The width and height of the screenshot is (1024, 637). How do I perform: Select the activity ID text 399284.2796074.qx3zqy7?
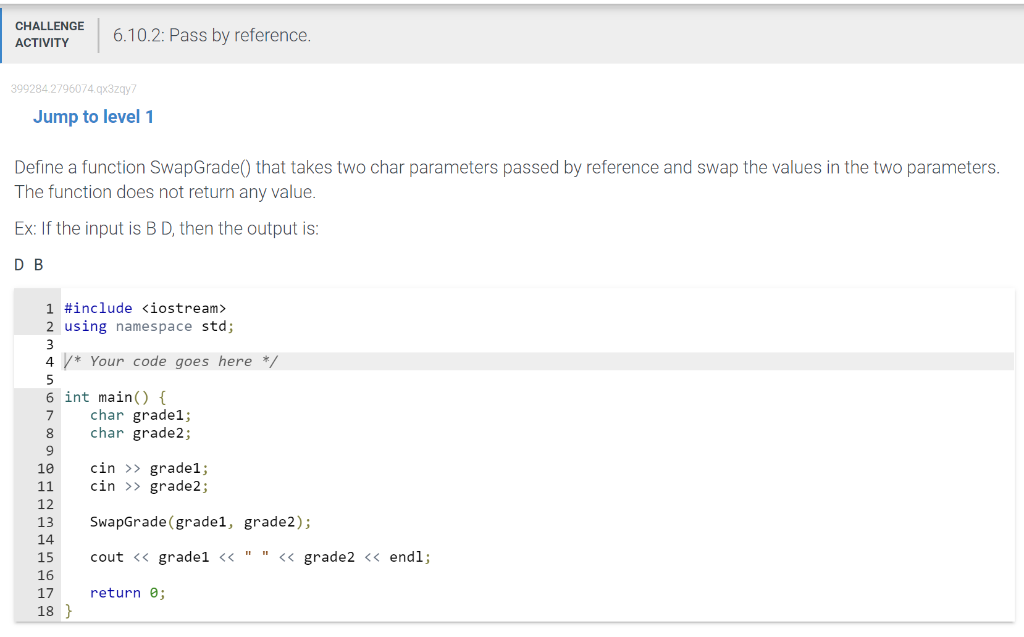(74, 89)
